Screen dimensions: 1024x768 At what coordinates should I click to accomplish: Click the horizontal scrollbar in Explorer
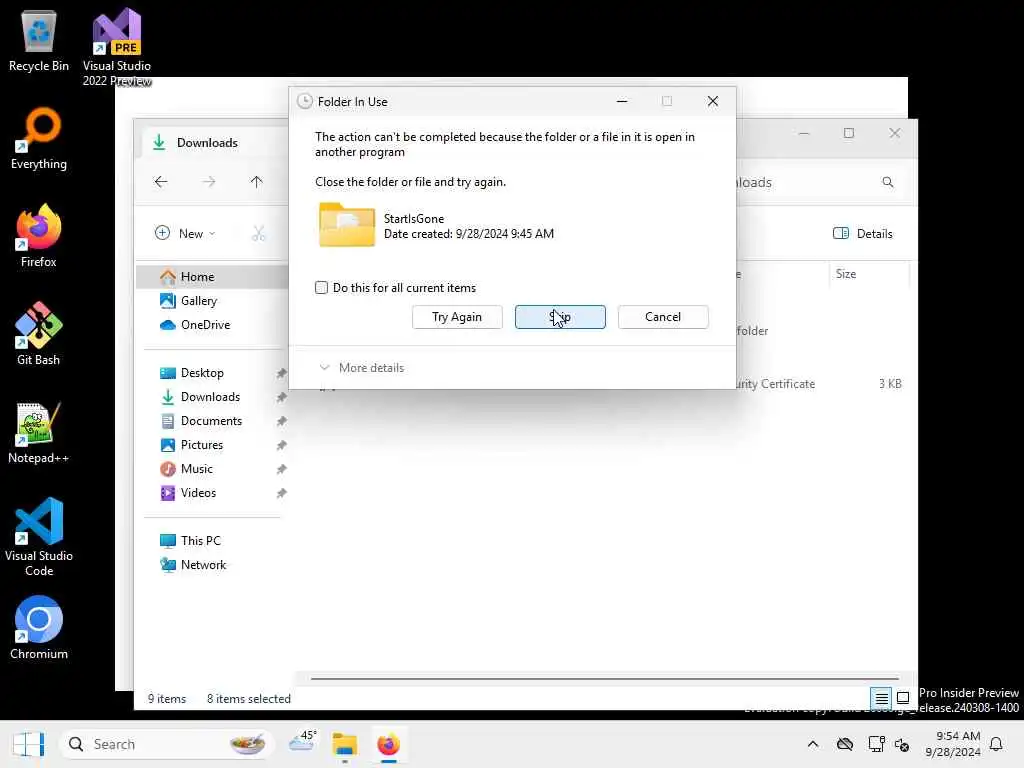[604, 679]
